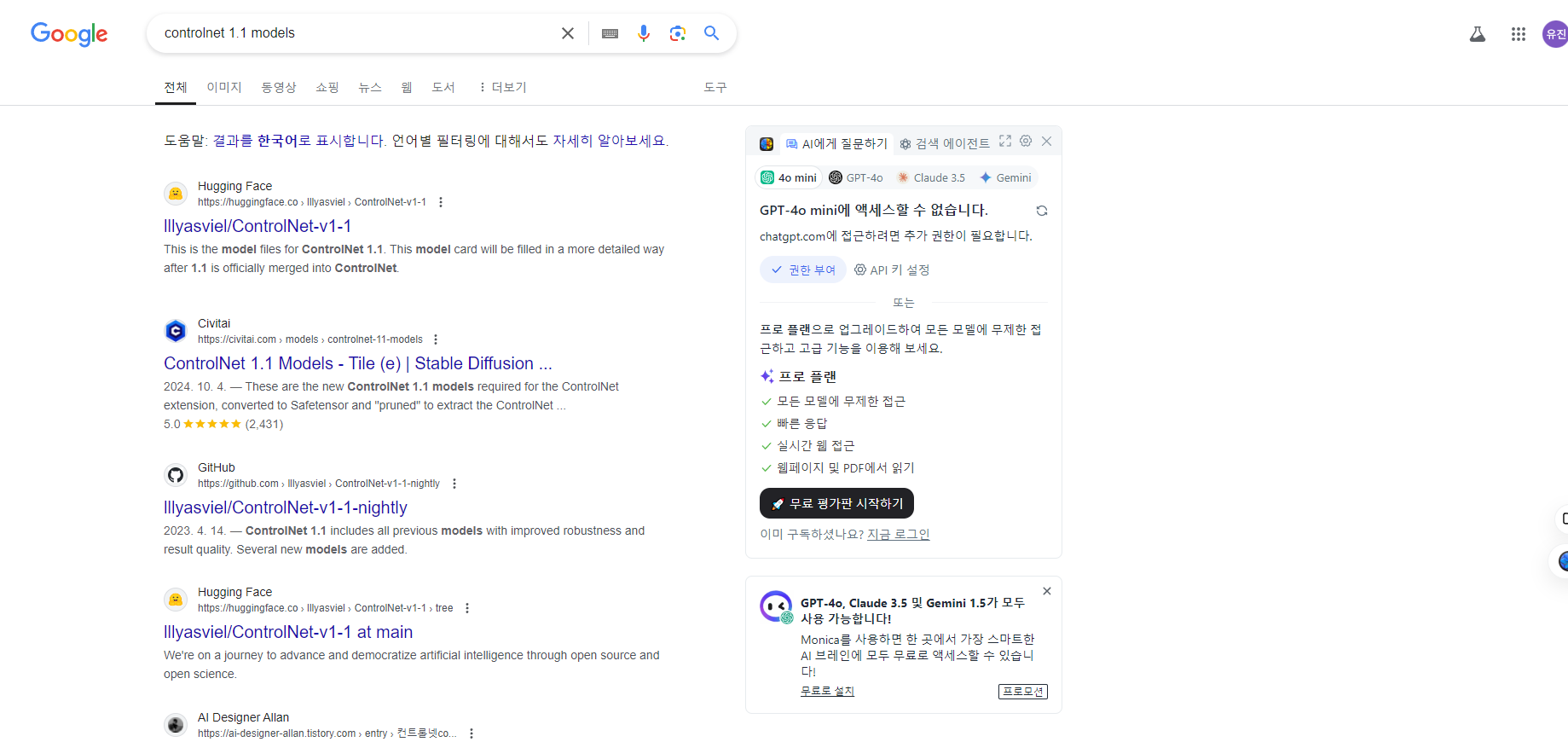The width and height of the screenshot is (1568, 742).
Task: Click the AI Designer Allan favicon
Action: (176, 725)
